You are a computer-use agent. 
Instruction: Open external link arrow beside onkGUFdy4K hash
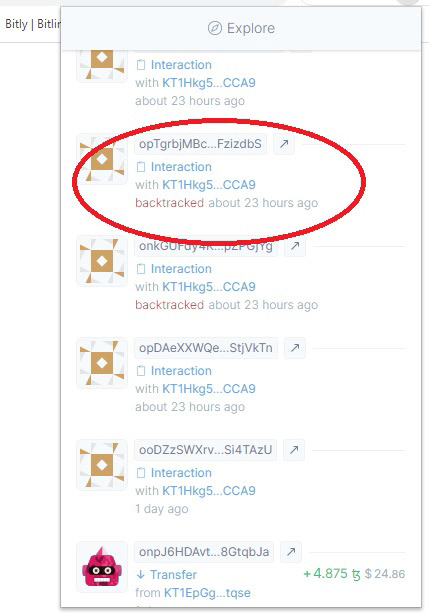point(294,246)
